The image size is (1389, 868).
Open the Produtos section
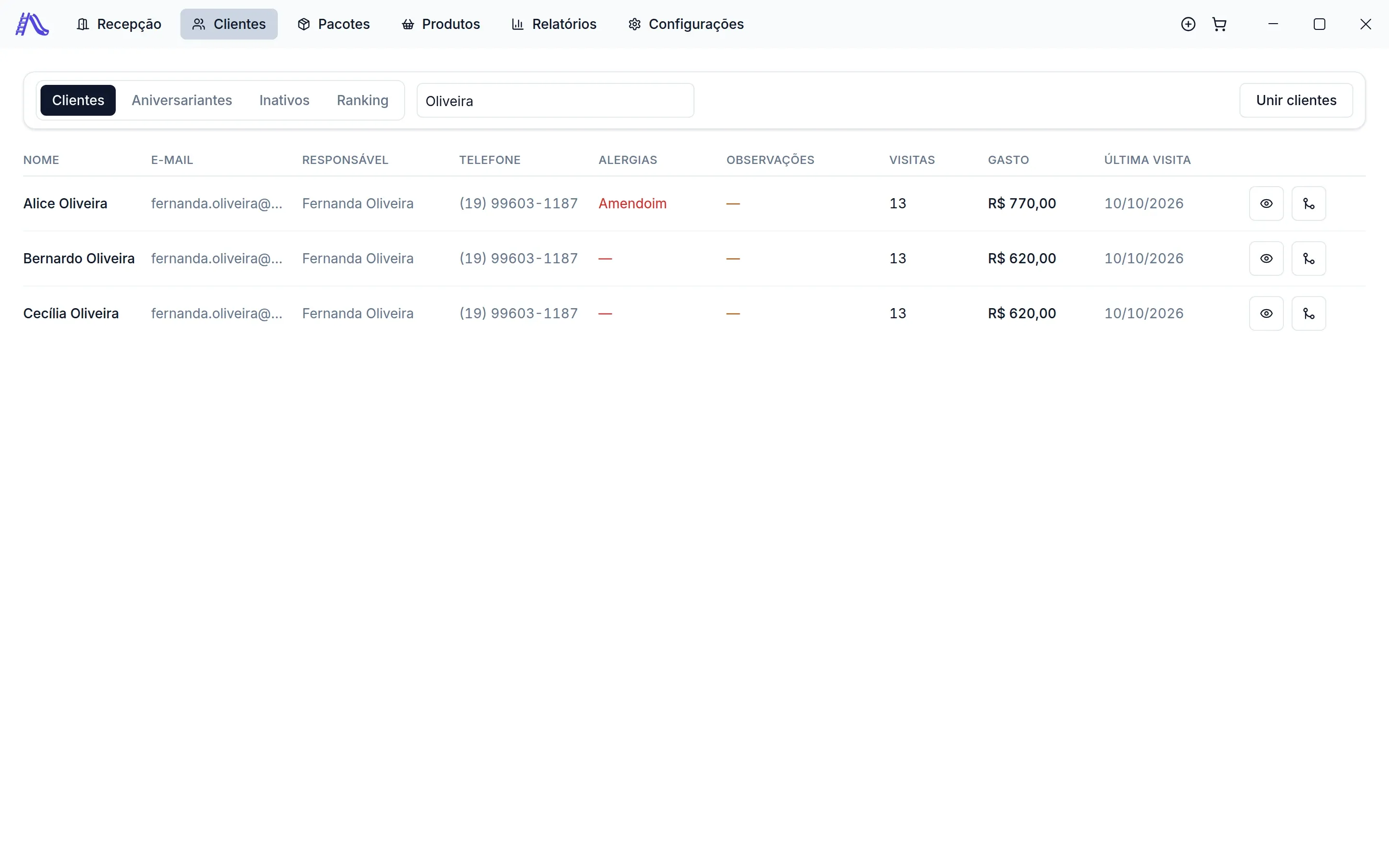(441, 24)
